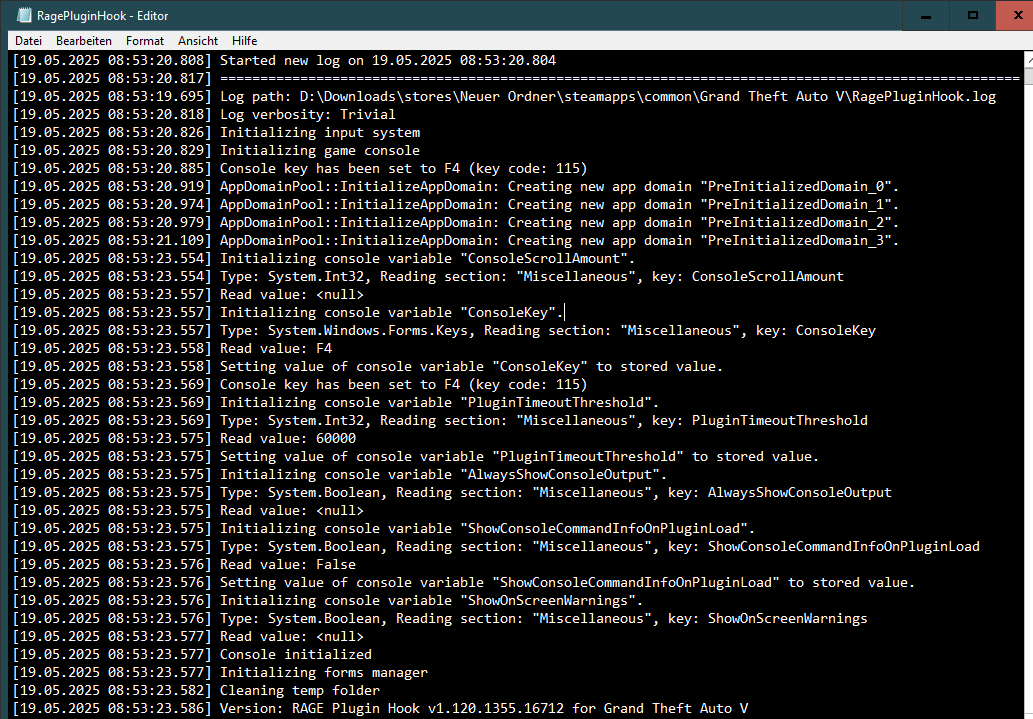
Task: Click the 'Read value: F4' line
Action: point(173,349)
